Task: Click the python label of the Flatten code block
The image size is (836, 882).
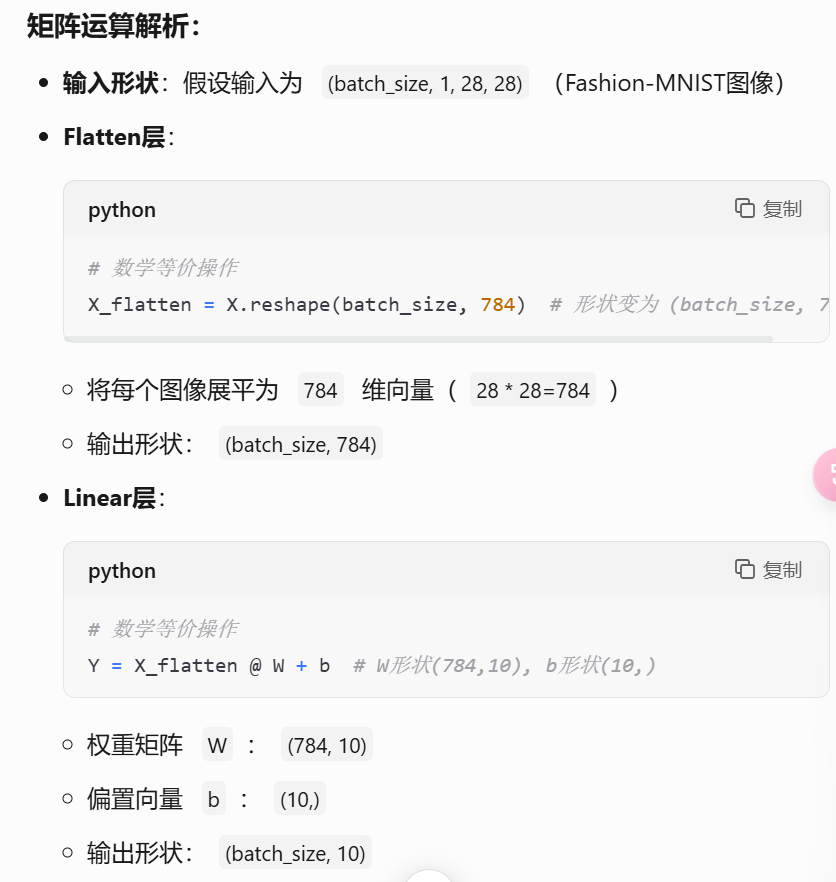Action: tap(122, 210)
